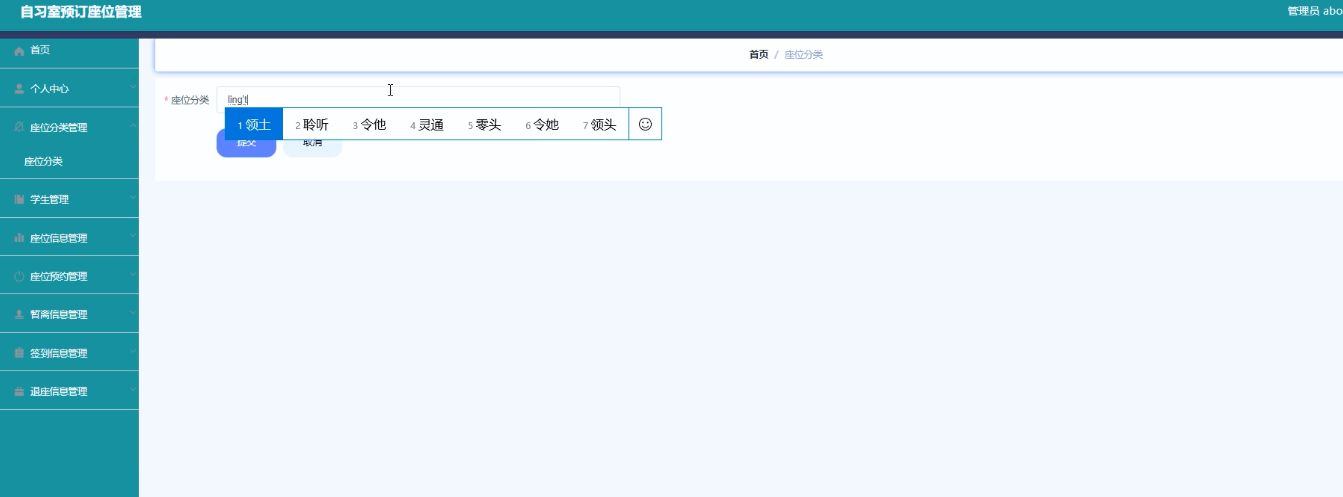Expand the 座位预约管理 submenu arrow
1343x497 pixels.
click(x=133, y=276)
